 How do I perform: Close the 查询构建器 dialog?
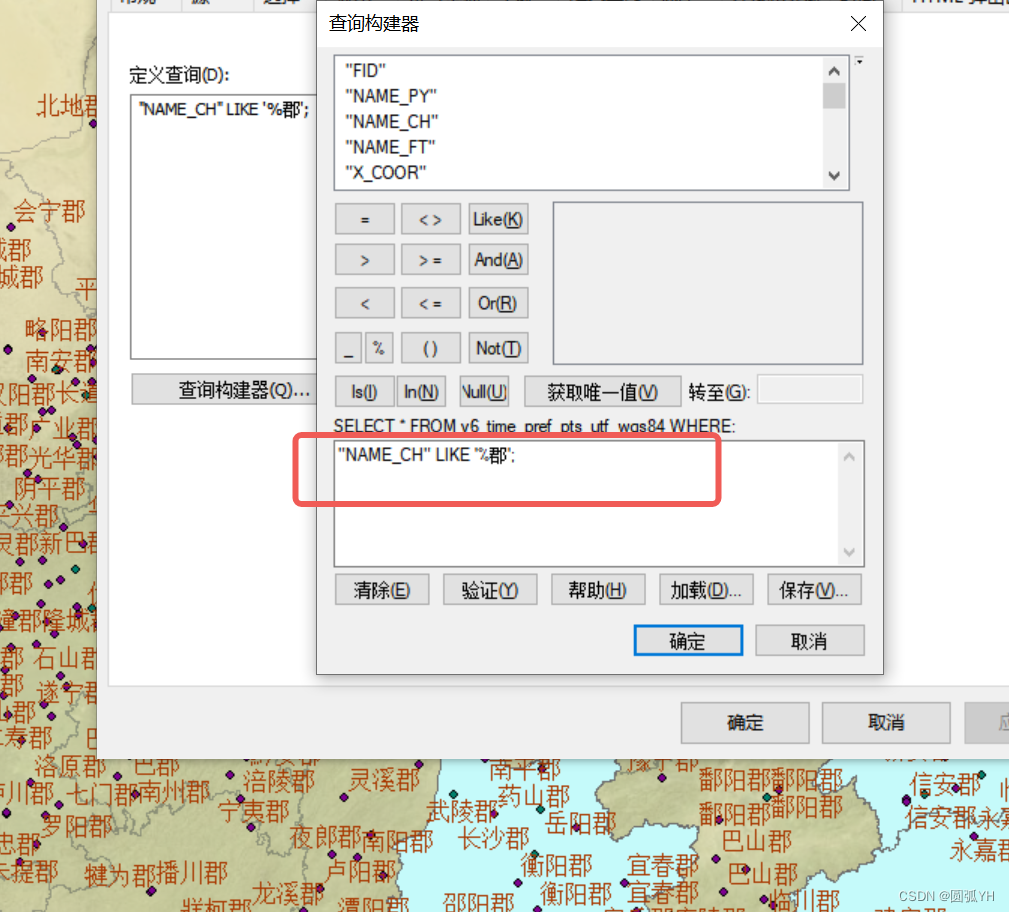click(858, 24)
